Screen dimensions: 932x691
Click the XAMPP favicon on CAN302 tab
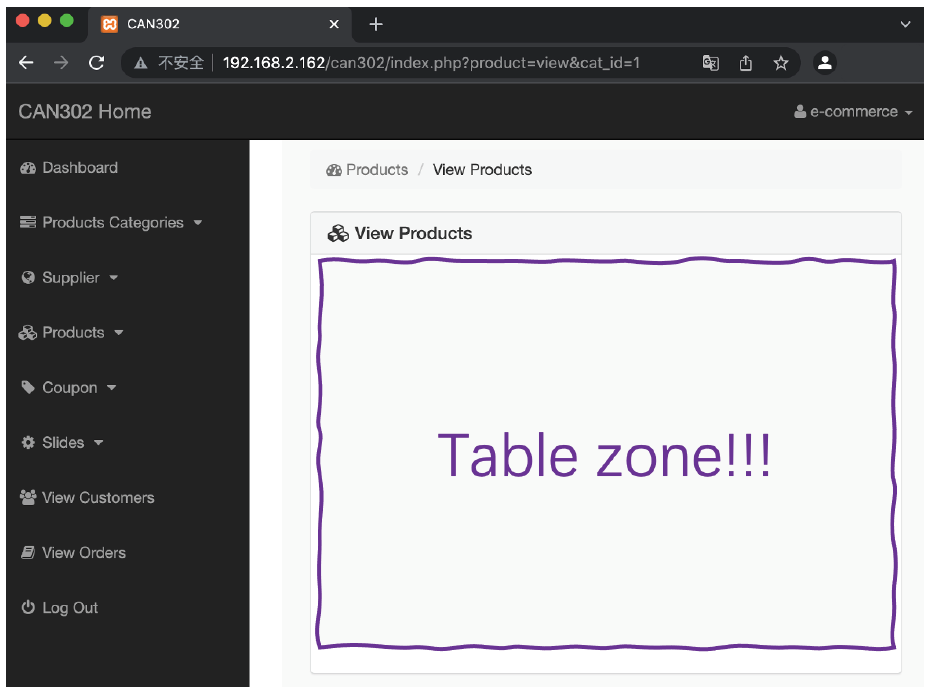(109, 24)
